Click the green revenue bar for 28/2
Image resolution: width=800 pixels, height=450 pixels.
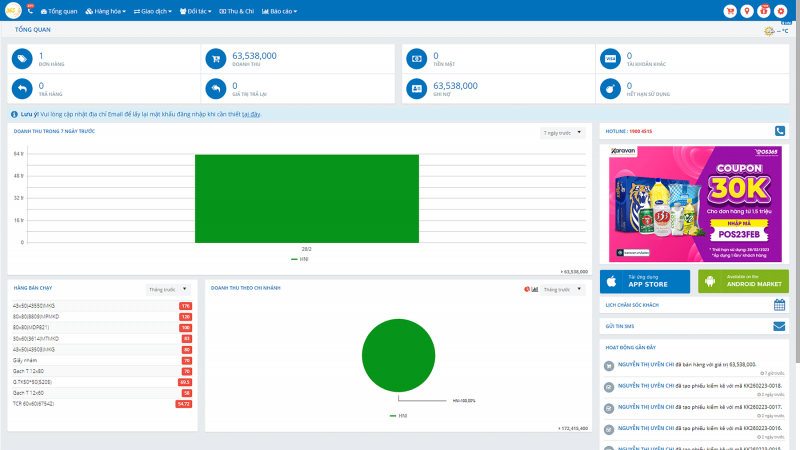pyautogui.click(x=307, y=198)
